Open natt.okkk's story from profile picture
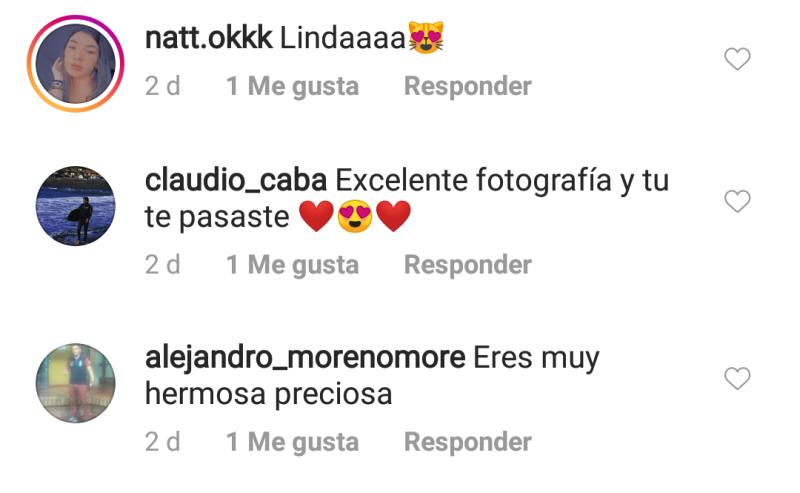Screen dimensions: 800x493 pyautogui.click(x=76, y=63)
